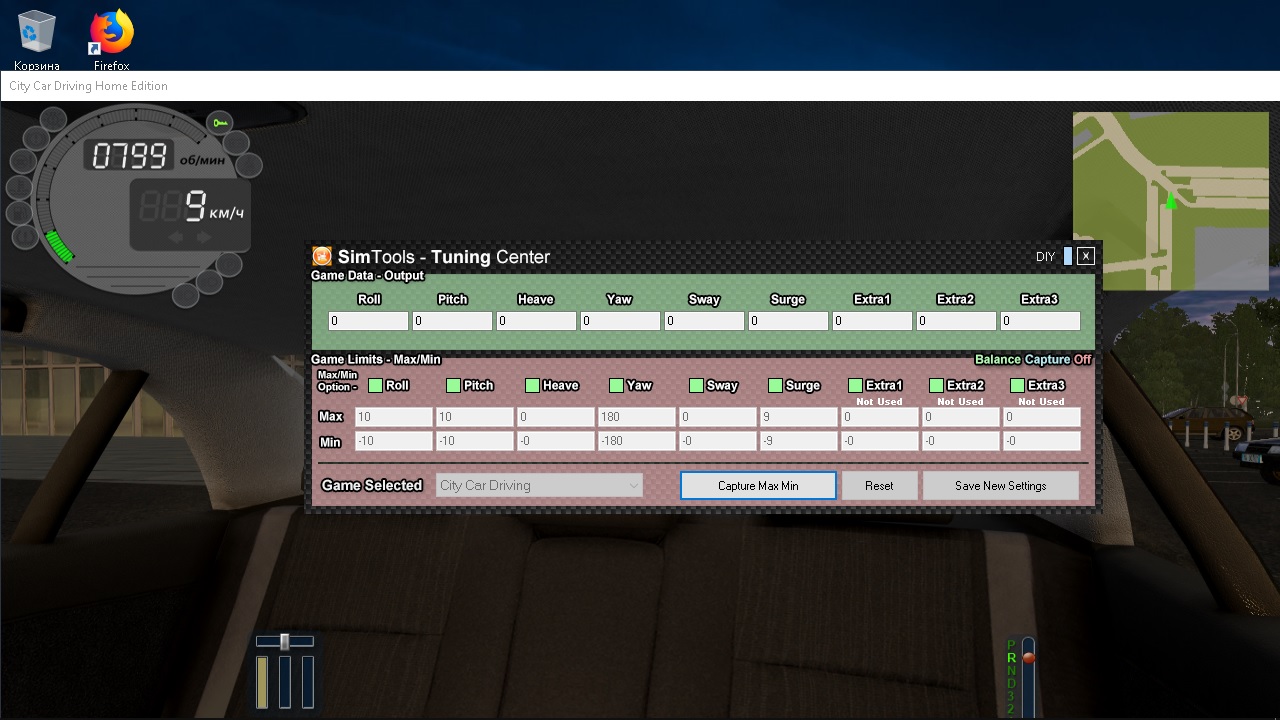Click 'City Car Driving Home Edition' window title
Viewport: 1280px width, 720px height.
click(x=88, y=86)
